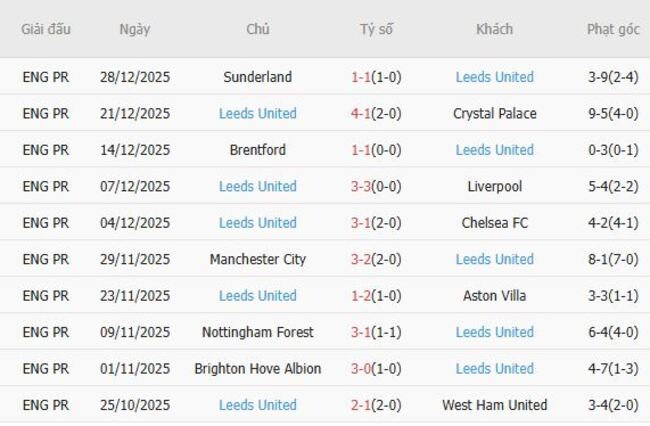Select West Ham United away team

point(494,405)
